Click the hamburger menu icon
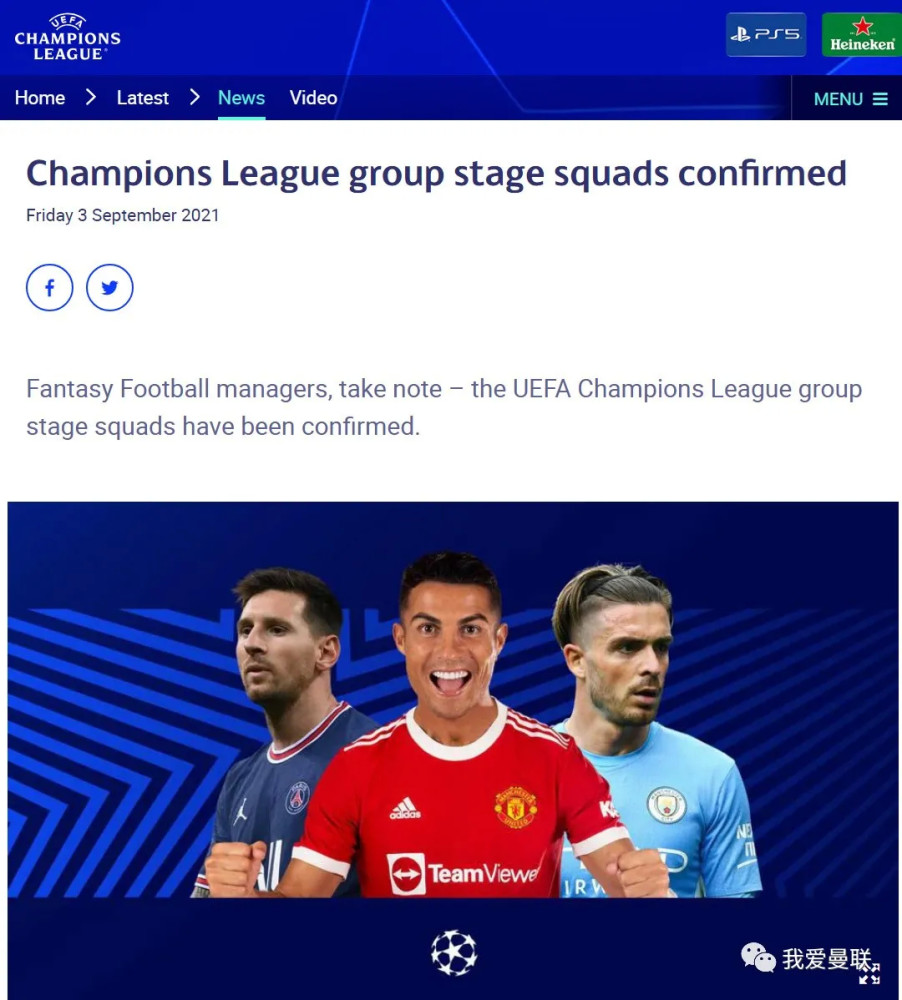This screenshot has height=1000, width=902. point(880,99)
